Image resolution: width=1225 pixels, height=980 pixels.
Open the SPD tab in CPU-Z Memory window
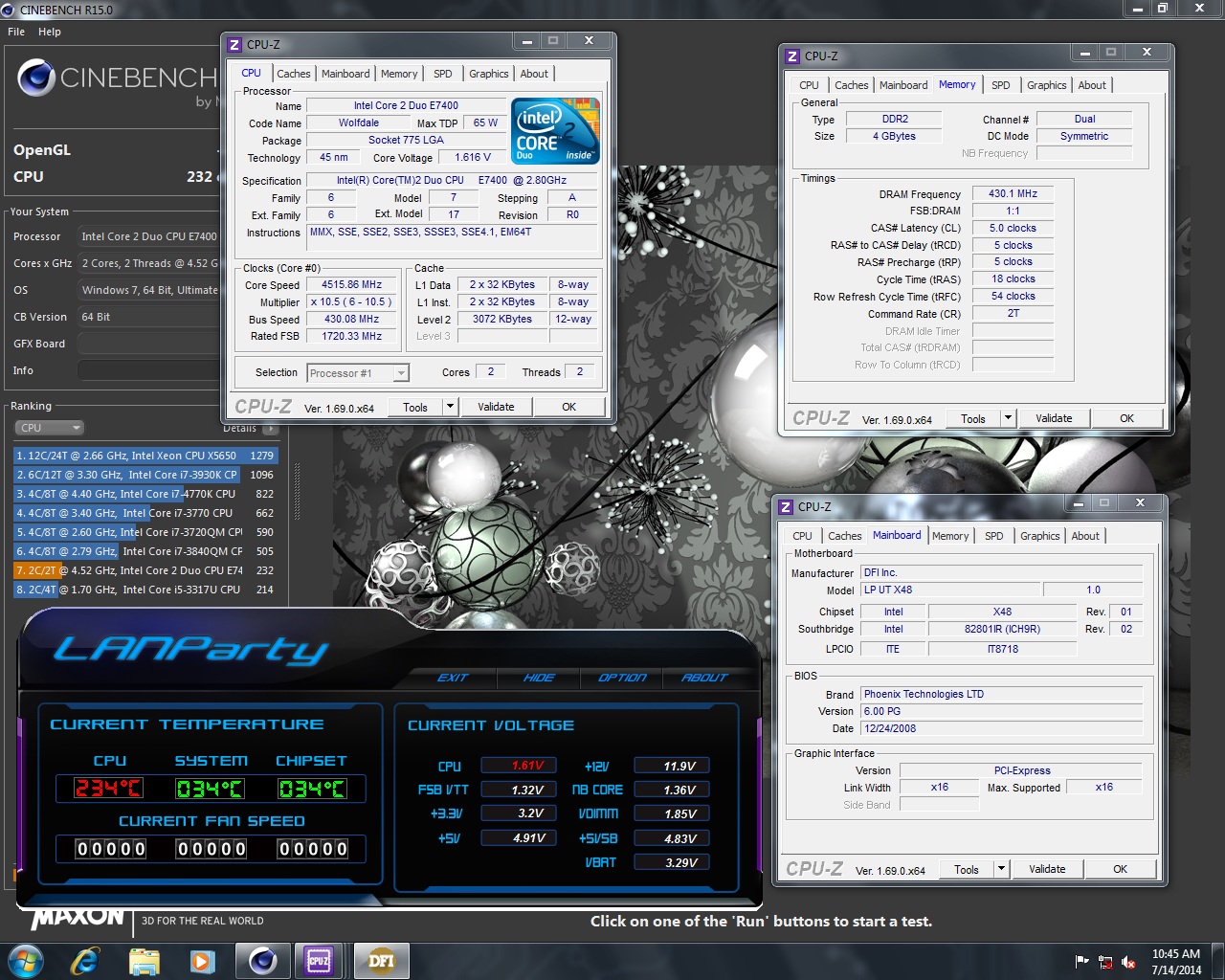(1000, 85)
